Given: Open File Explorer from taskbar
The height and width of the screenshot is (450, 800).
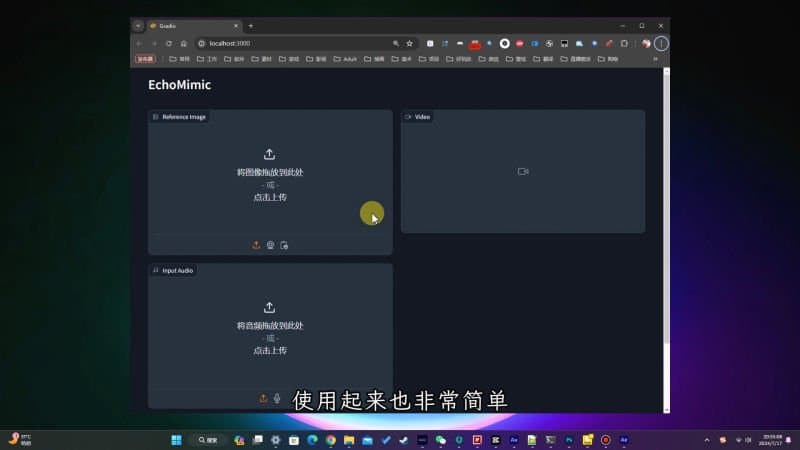Looking at the screenshot, I should coord(349,440).
